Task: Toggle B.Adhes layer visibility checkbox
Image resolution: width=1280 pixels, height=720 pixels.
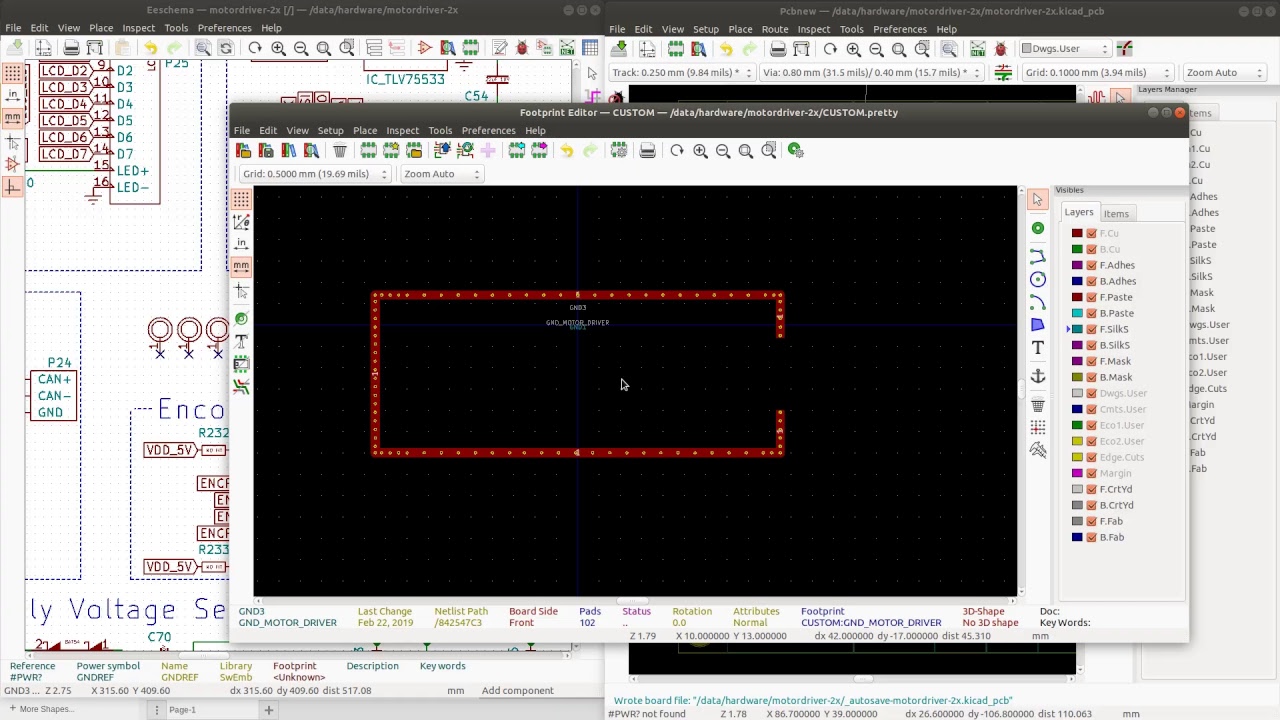Action: (1092, 281)
